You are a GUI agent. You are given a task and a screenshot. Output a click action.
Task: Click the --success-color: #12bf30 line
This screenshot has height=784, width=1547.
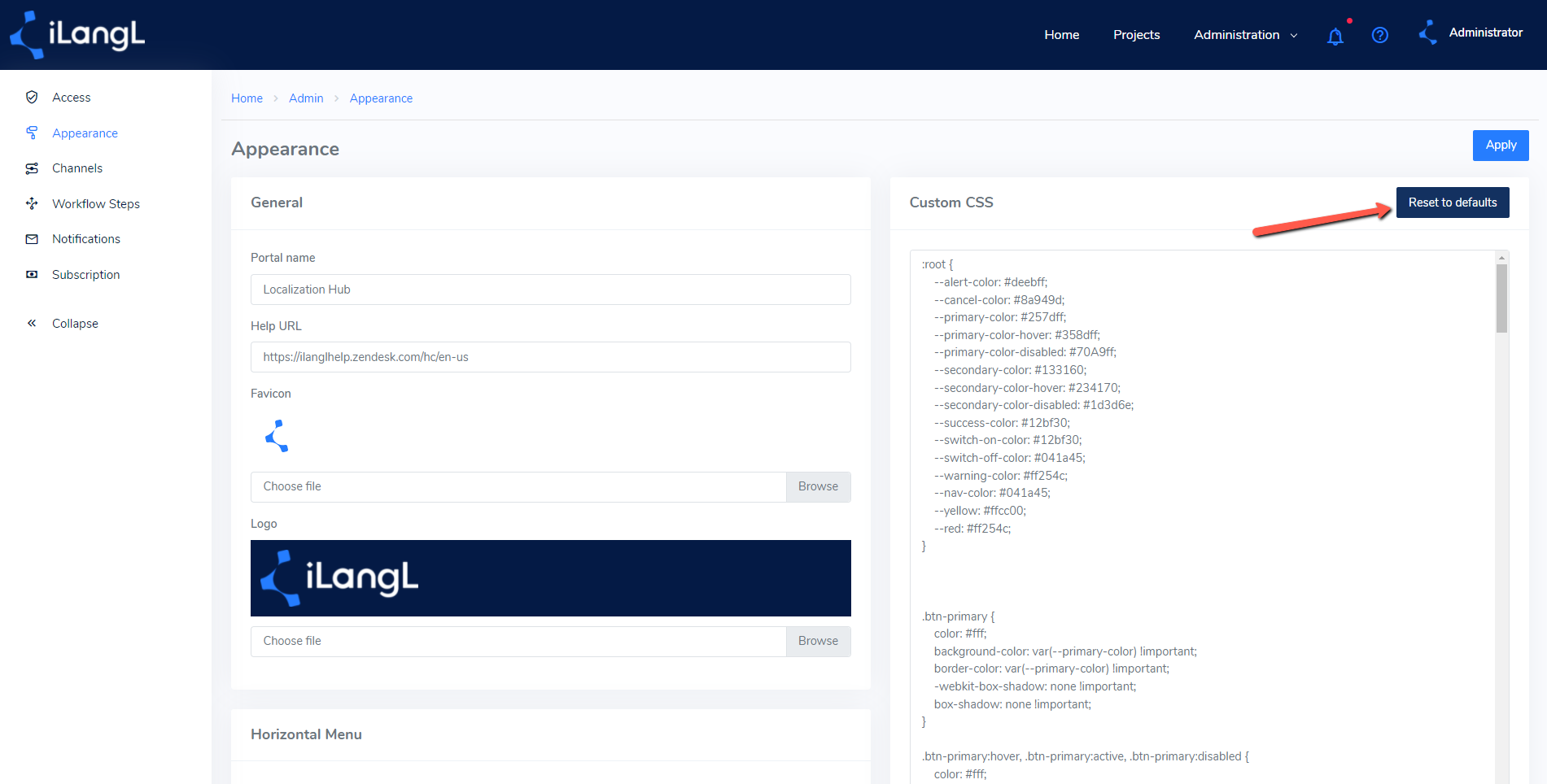tap(1003, 423)
